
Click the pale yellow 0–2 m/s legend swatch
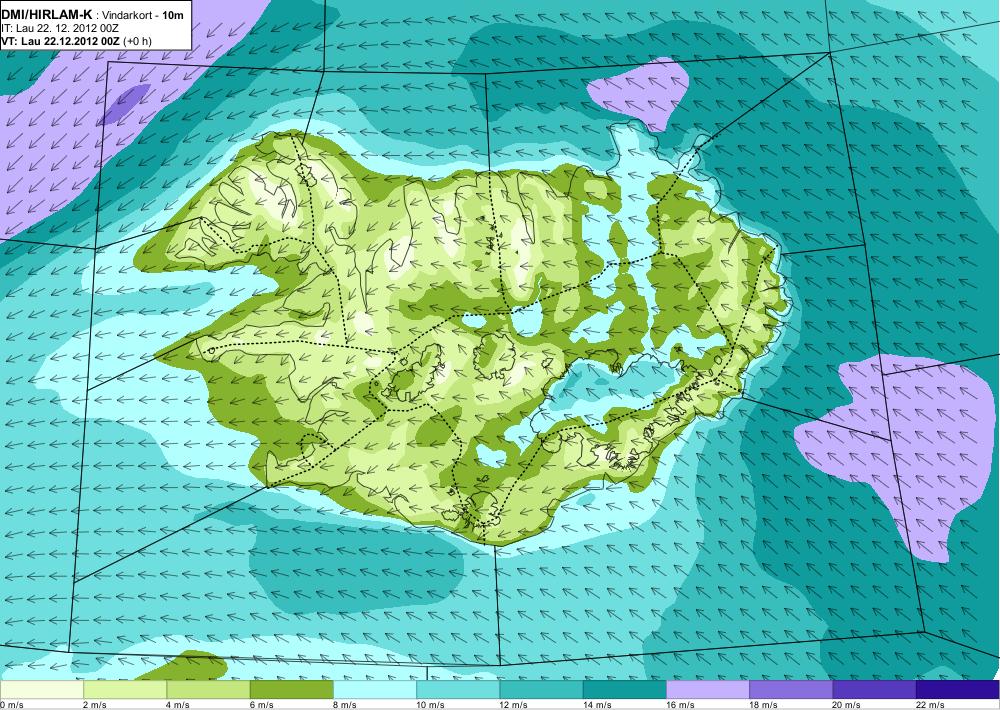pos(41,690)
